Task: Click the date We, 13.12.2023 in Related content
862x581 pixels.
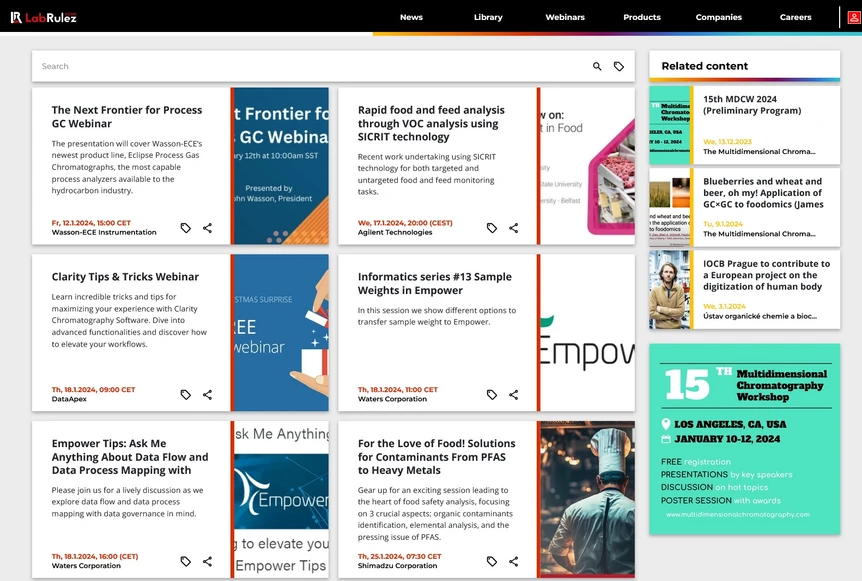Action: [x=727, y=142]
